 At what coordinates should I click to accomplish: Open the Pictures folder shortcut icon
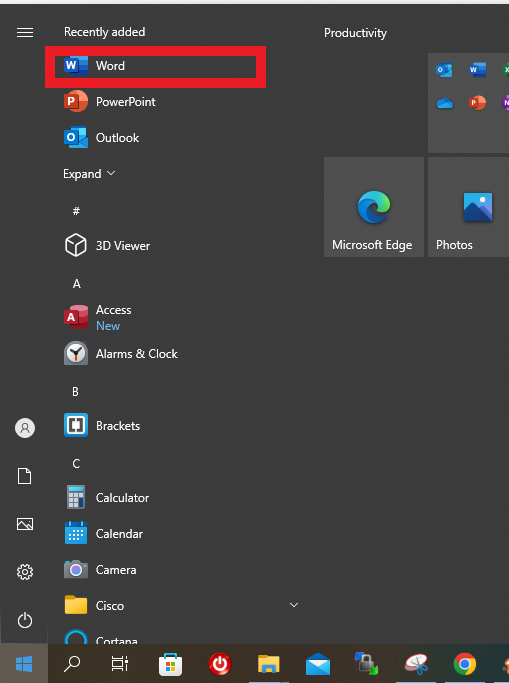pos(25,524)
